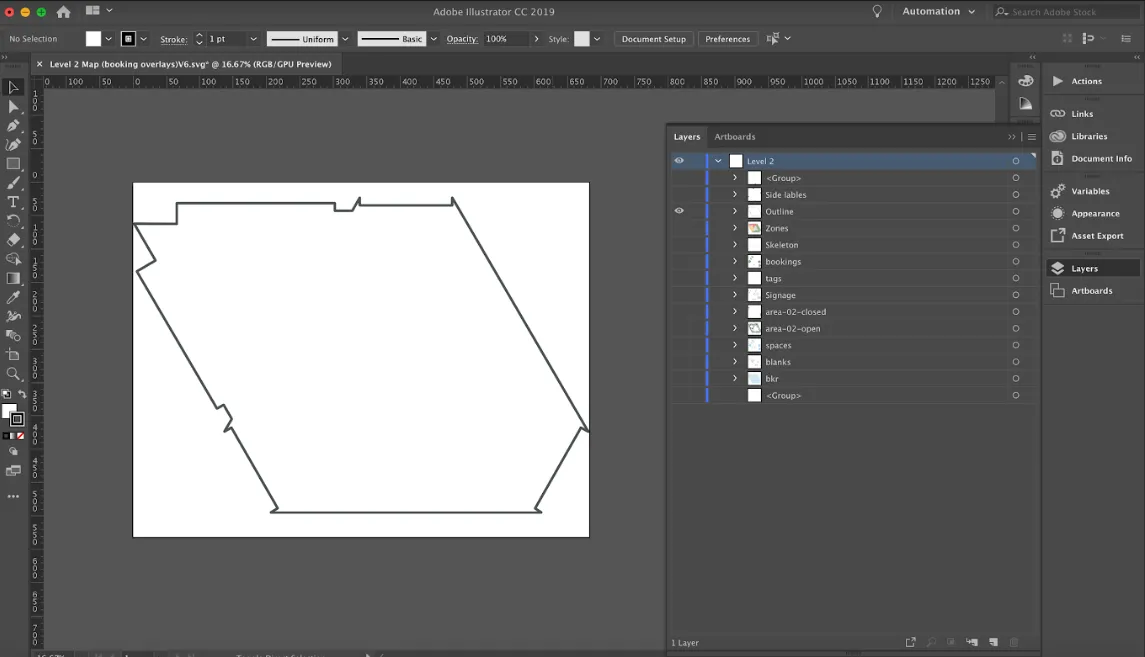1145x657 pixels.
Task: Open the stroke weight dropdown
Action: [253, 39]
